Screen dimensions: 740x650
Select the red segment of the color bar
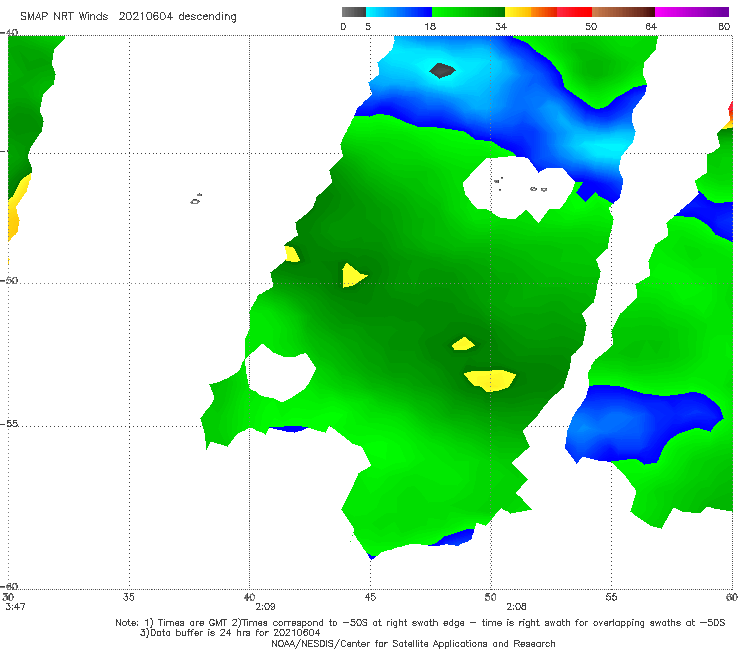point(574,12)
